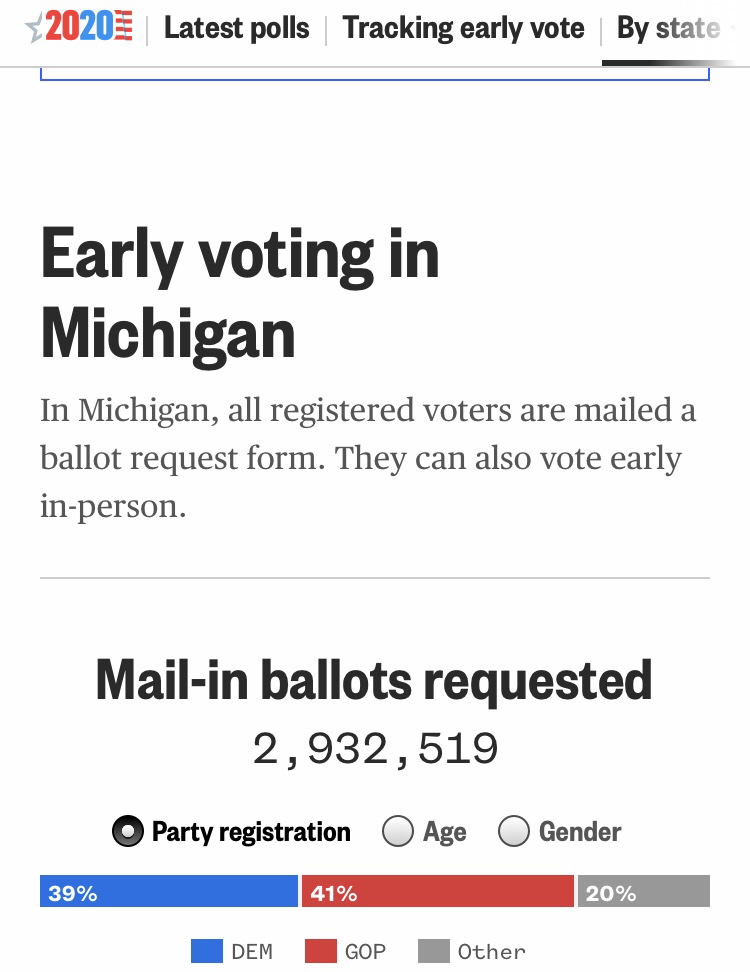Image resolution: width=750 pixels, height=972 pixels.
Task: Select the Age radio button
Action: [x=398, y=831]
